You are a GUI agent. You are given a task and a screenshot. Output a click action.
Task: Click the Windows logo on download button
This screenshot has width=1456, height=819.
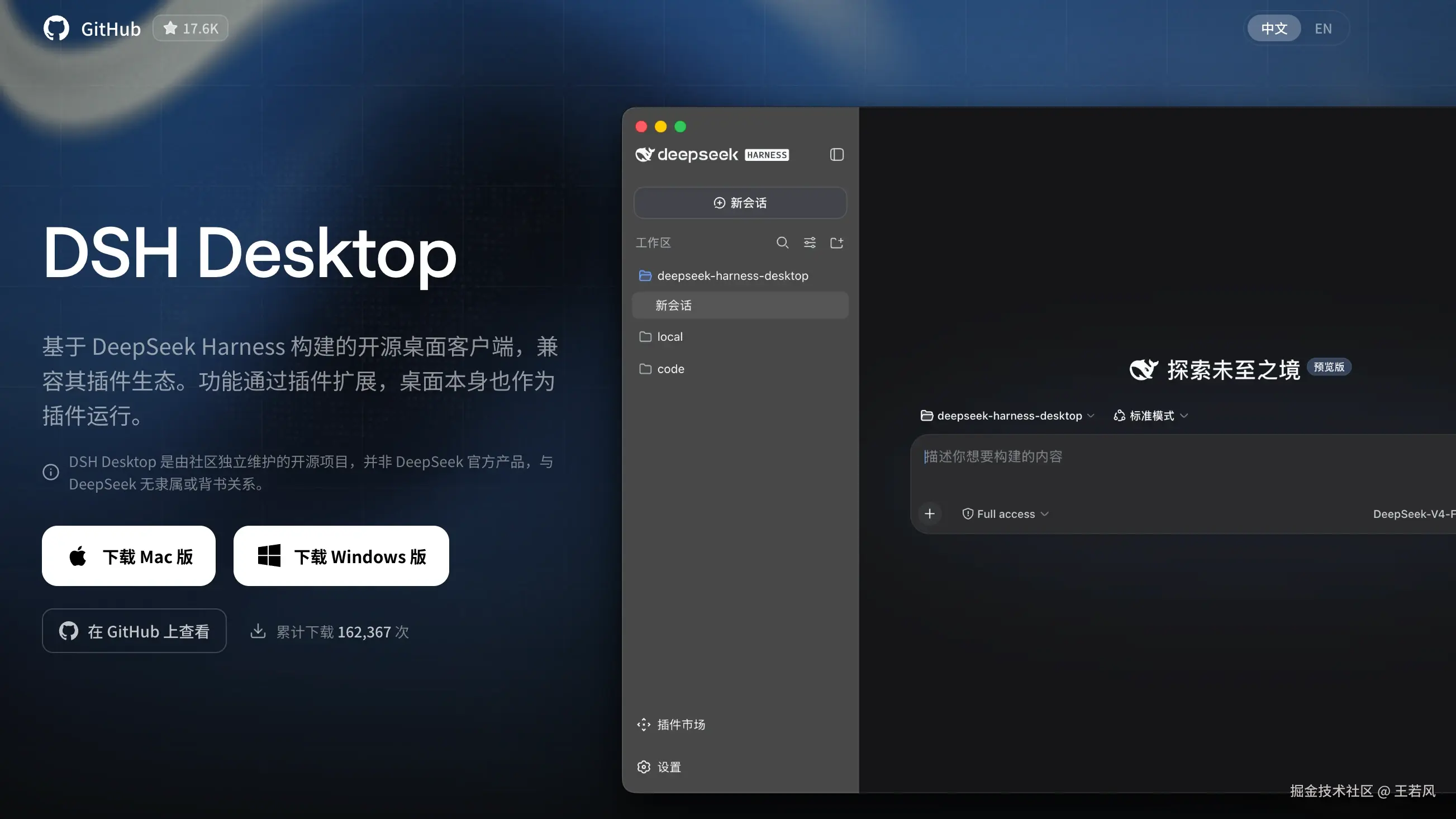(269, 556)
